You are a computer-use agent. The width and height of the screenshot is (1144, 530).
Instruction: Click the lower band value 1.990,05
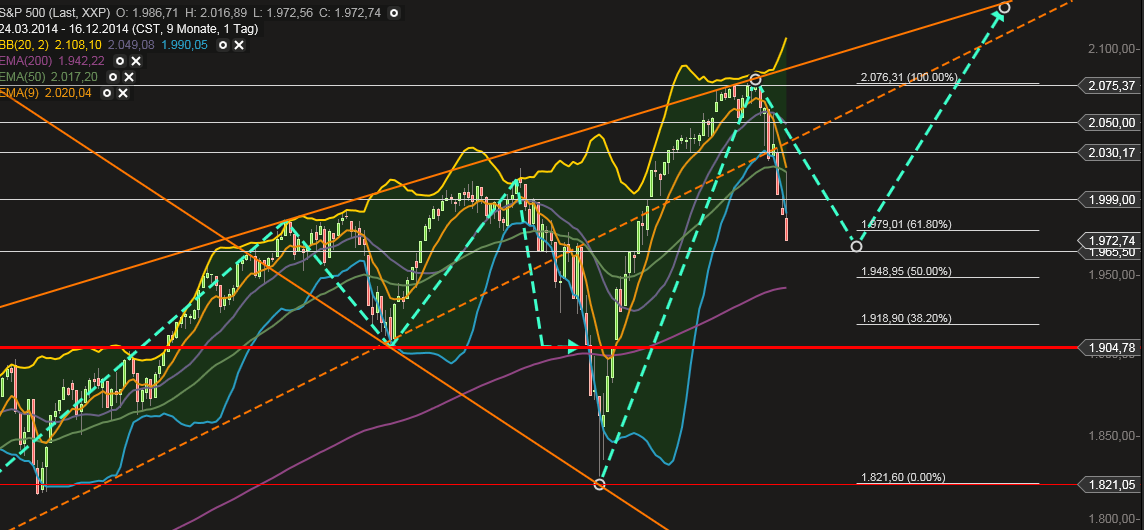click(x=186, y=45)
